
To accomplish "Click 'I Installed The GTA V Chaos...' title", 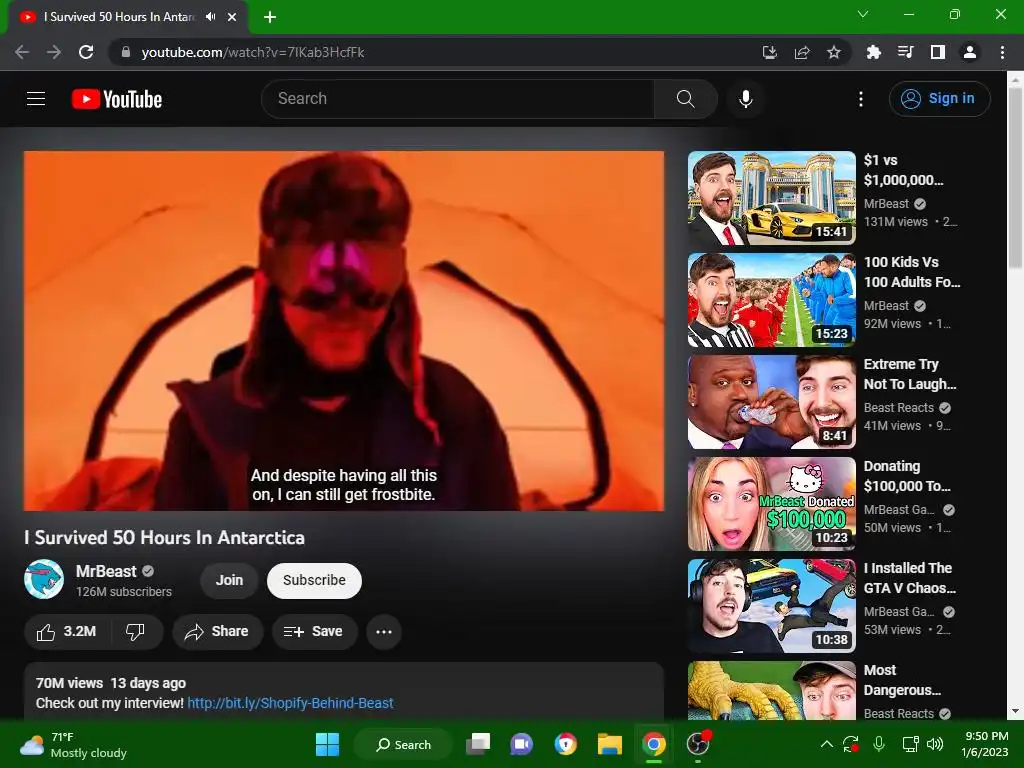I will 909,577.
